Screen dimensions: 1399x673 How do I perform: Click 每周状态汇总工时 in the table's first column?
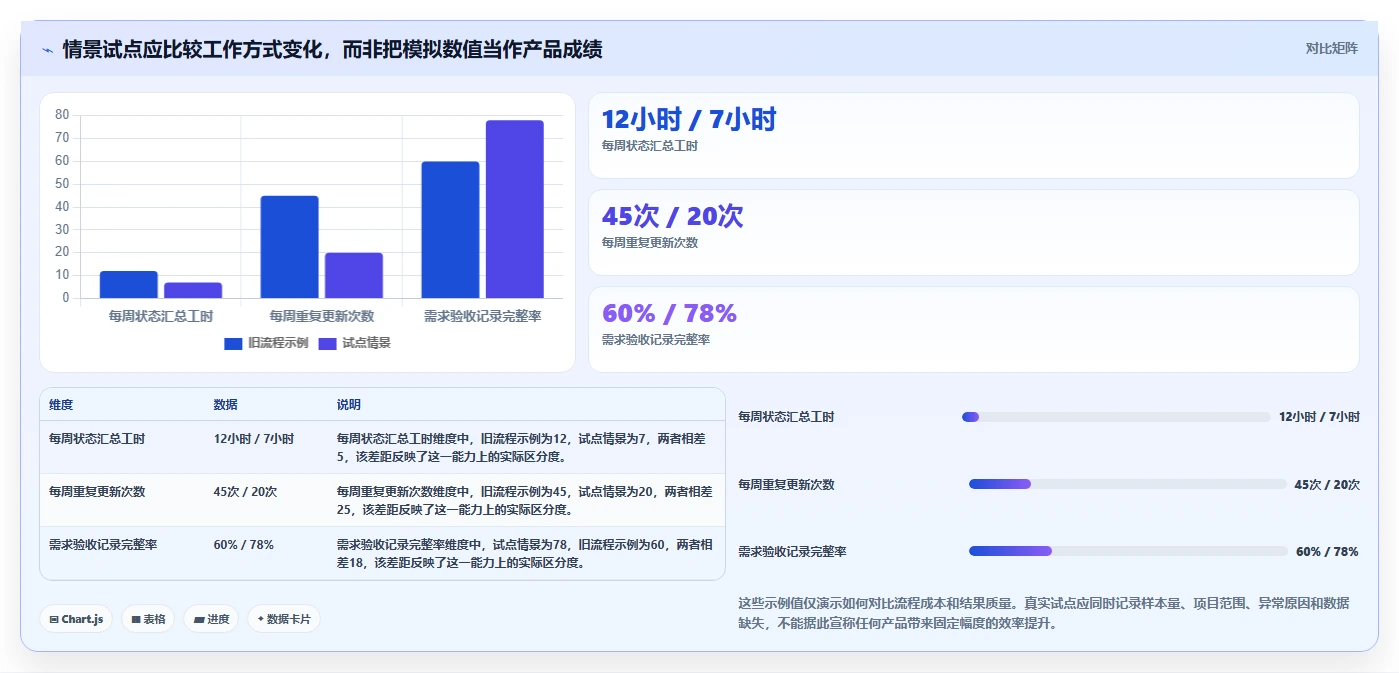[97, 438]
